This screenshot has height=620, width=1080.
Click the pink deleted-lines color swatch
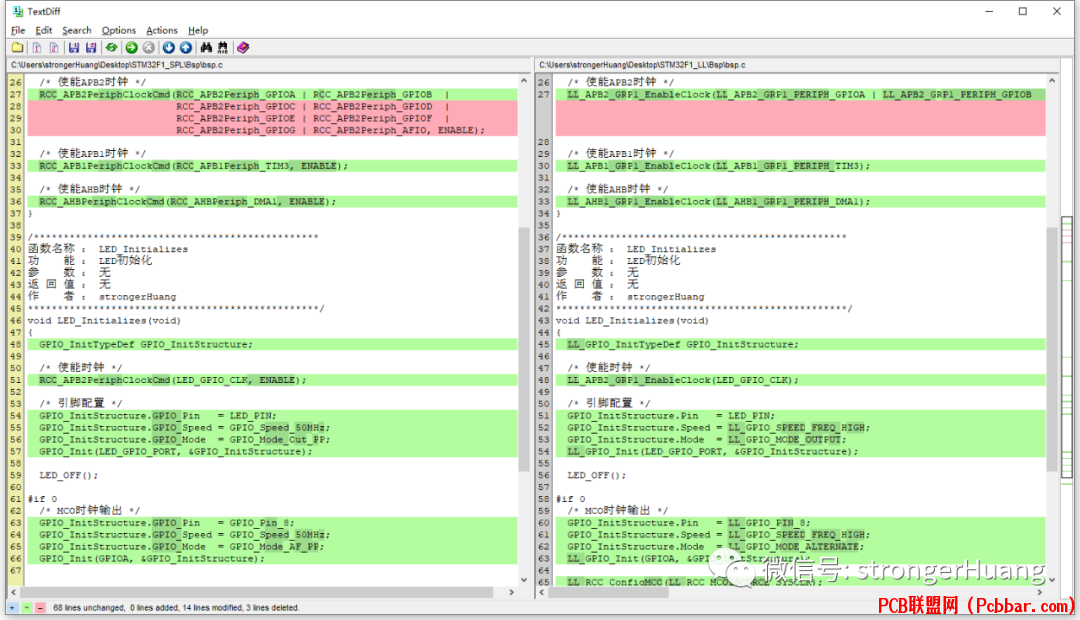pyautogui.click(x=40, y=608)
